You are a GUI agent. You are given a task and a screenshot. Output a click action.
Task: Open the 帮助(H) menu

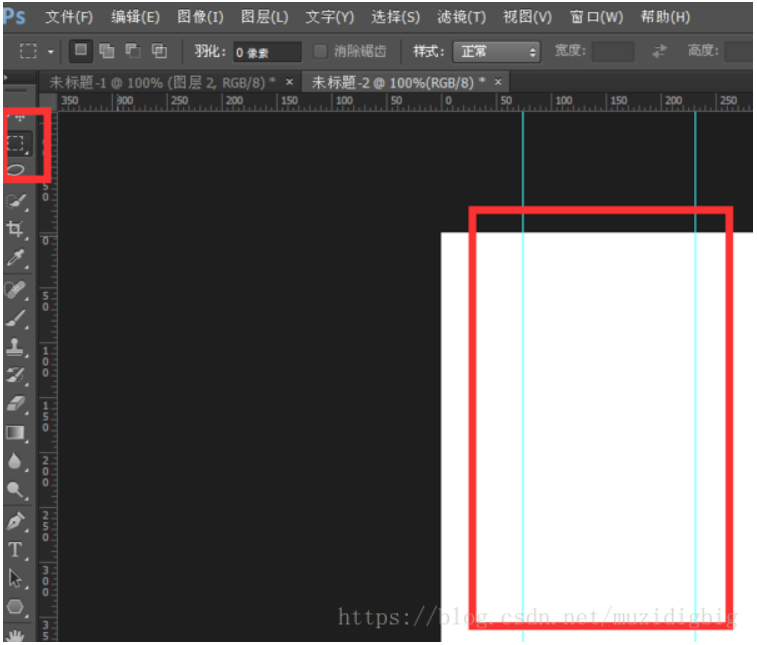click(665, 17)
